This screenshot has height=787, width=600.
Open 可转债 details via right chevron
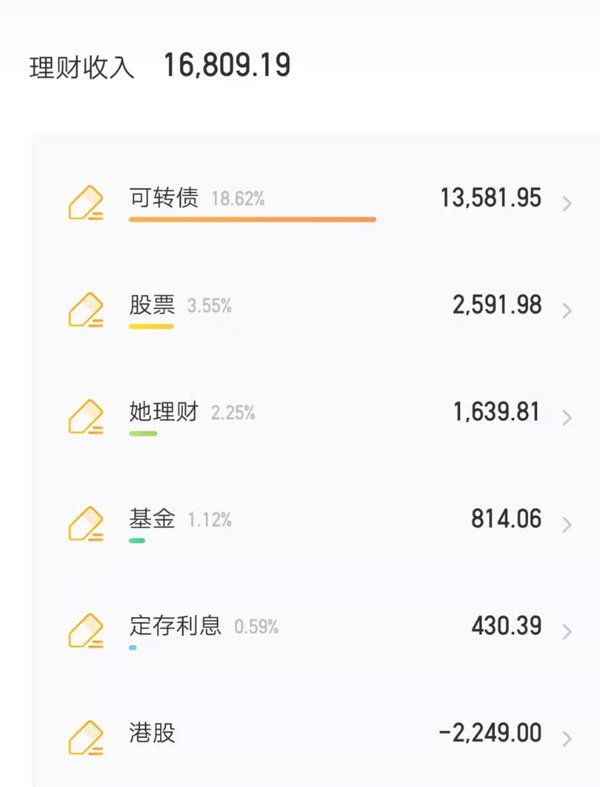point(567,204)
